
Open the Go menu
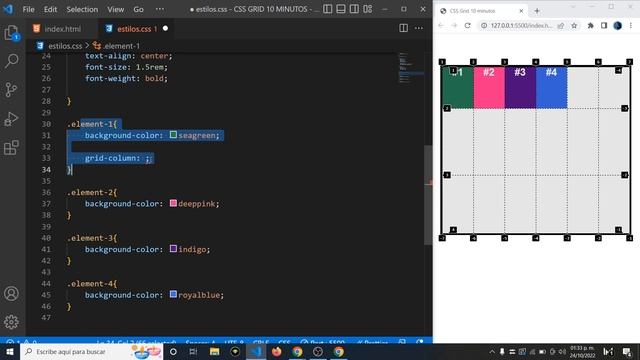coord(138,9)
